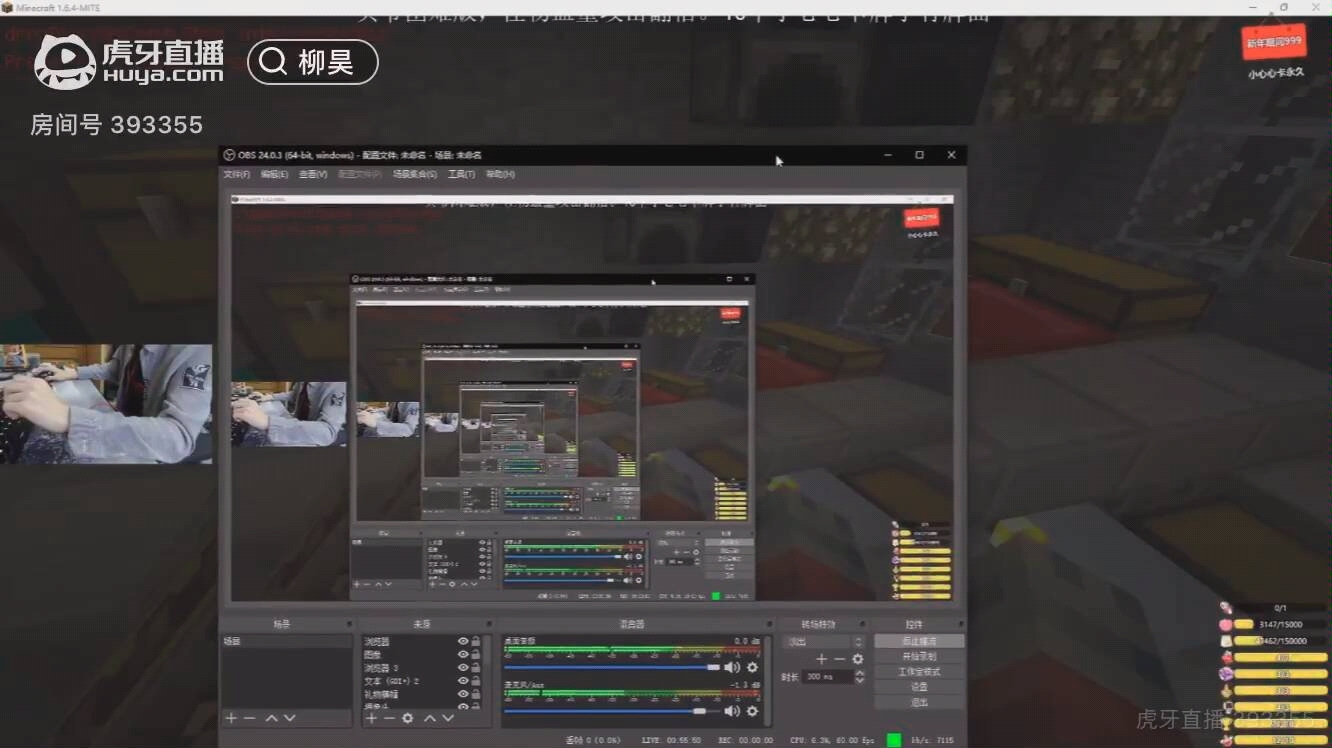Open 场景集合(S) menu in main OBS window
The image size is (1332, 748).
coord(414,174)
